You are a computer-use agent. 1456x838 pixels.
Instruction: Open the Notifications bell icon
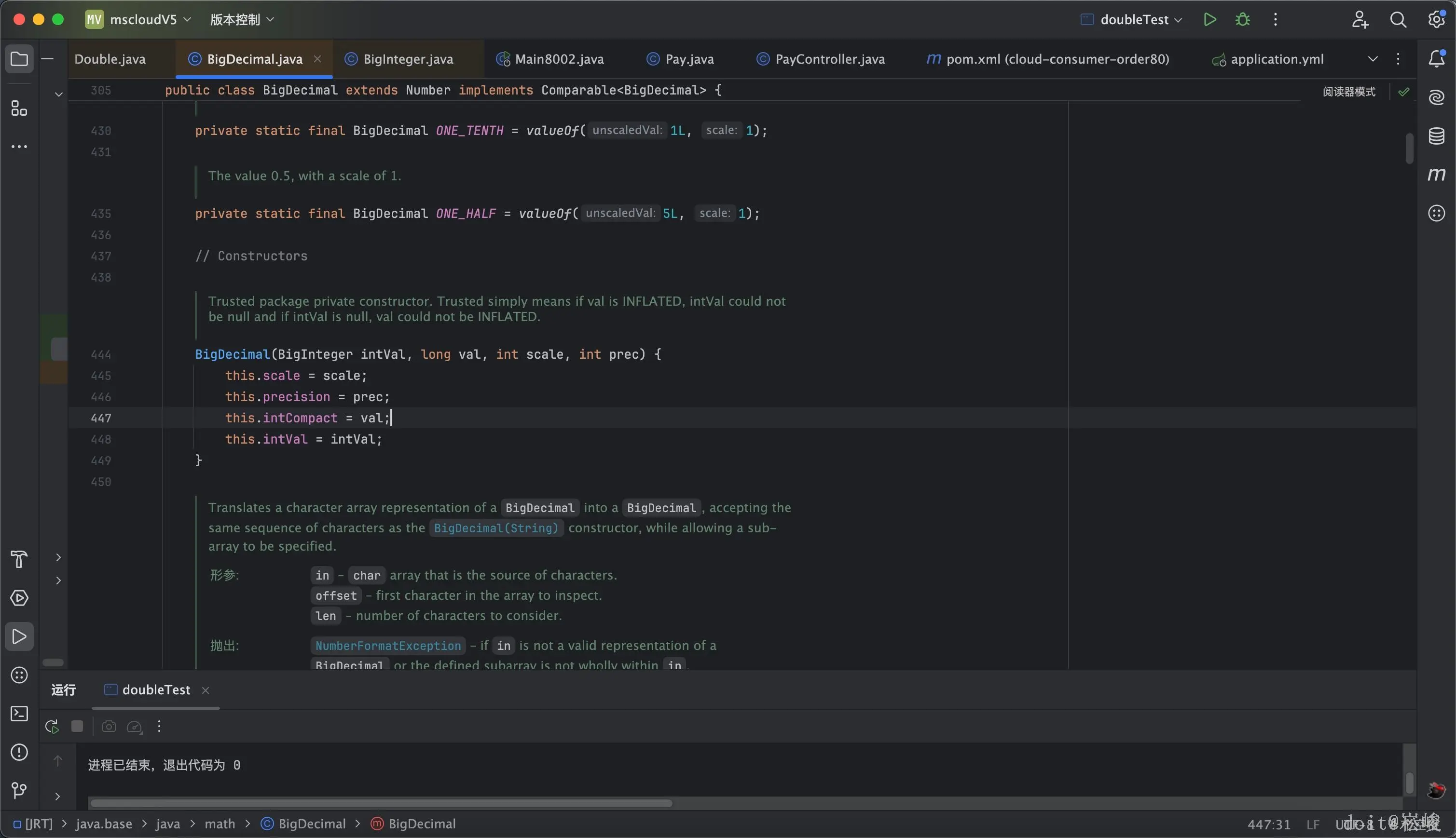(1436, 58)
